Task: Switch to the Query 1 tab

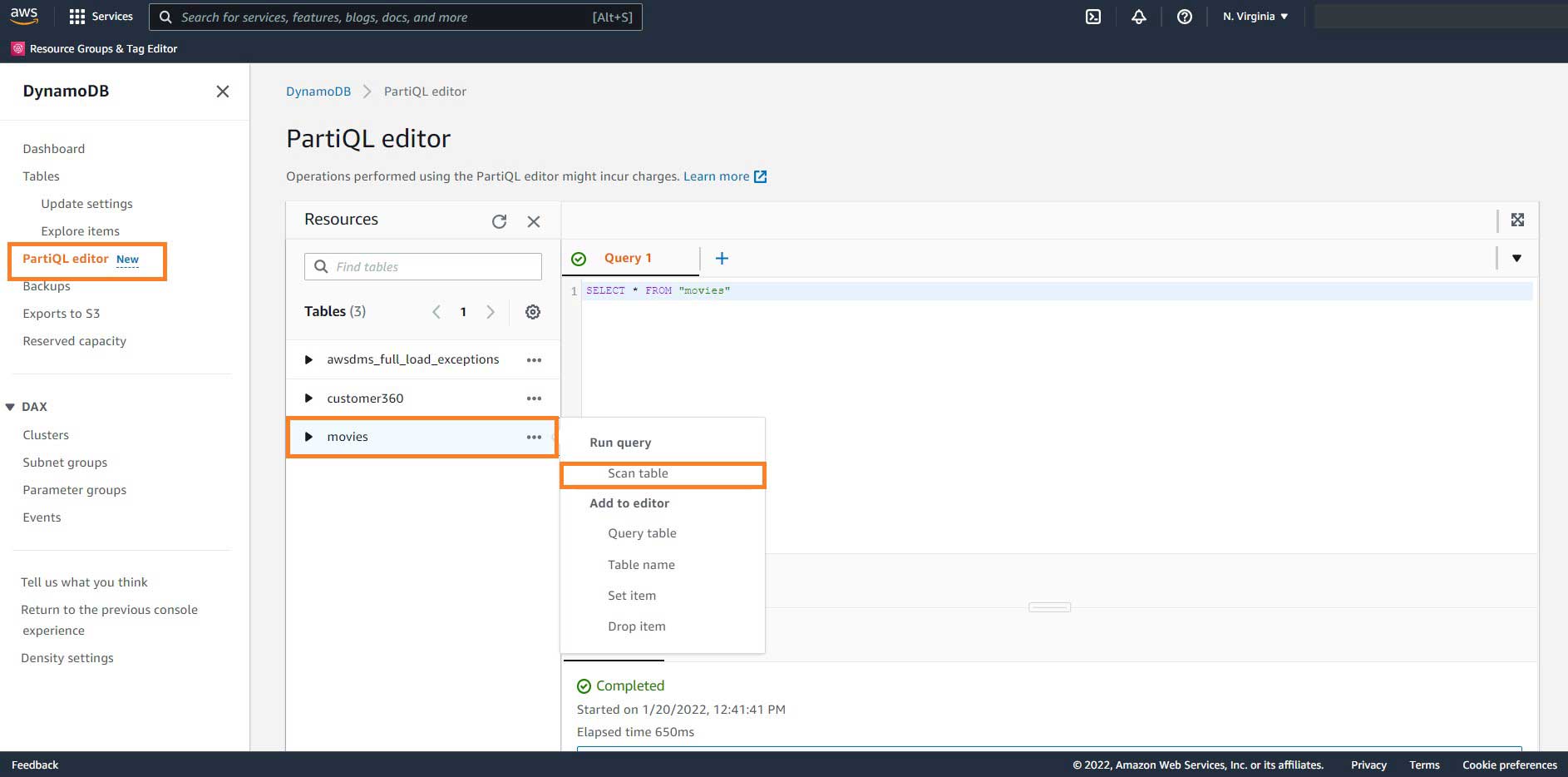Action: [x=628, y=259]
